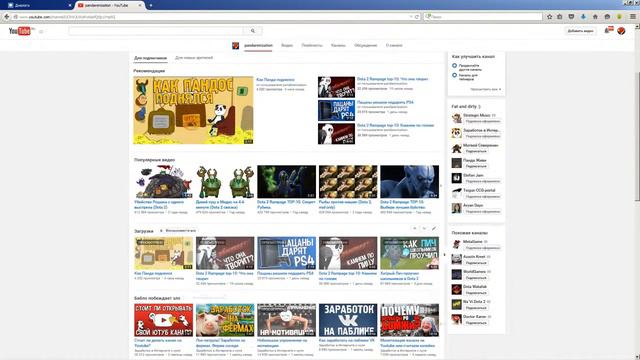Open ЗАРАБОТОК НА ПАБЛИКЕ VK thumbnail
Image resolution: width=640 pixels, height=360 pixels.
point(348,320)
